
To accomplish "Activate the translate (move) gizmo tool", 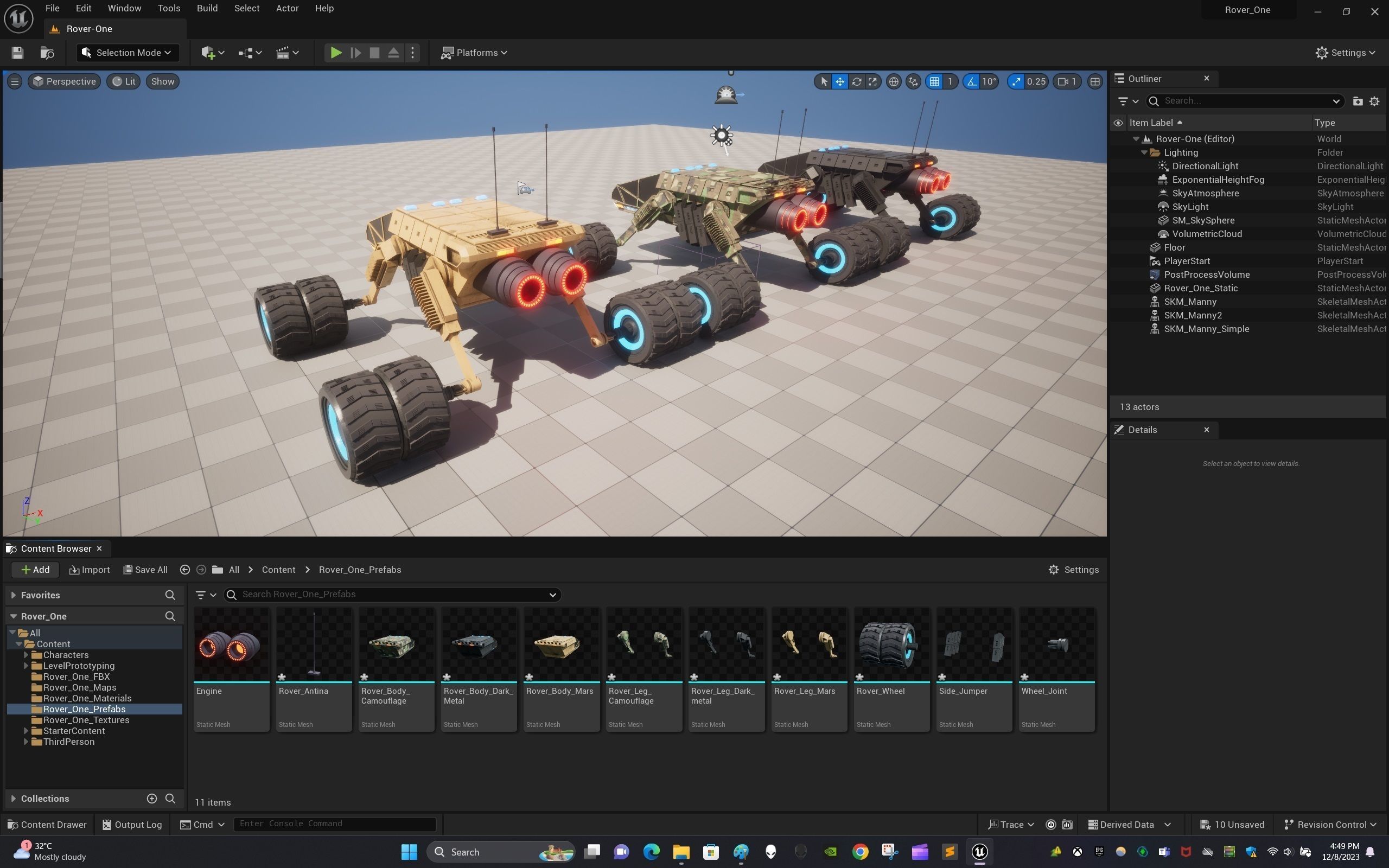I will pyautogui.click(x=840, y=81).
